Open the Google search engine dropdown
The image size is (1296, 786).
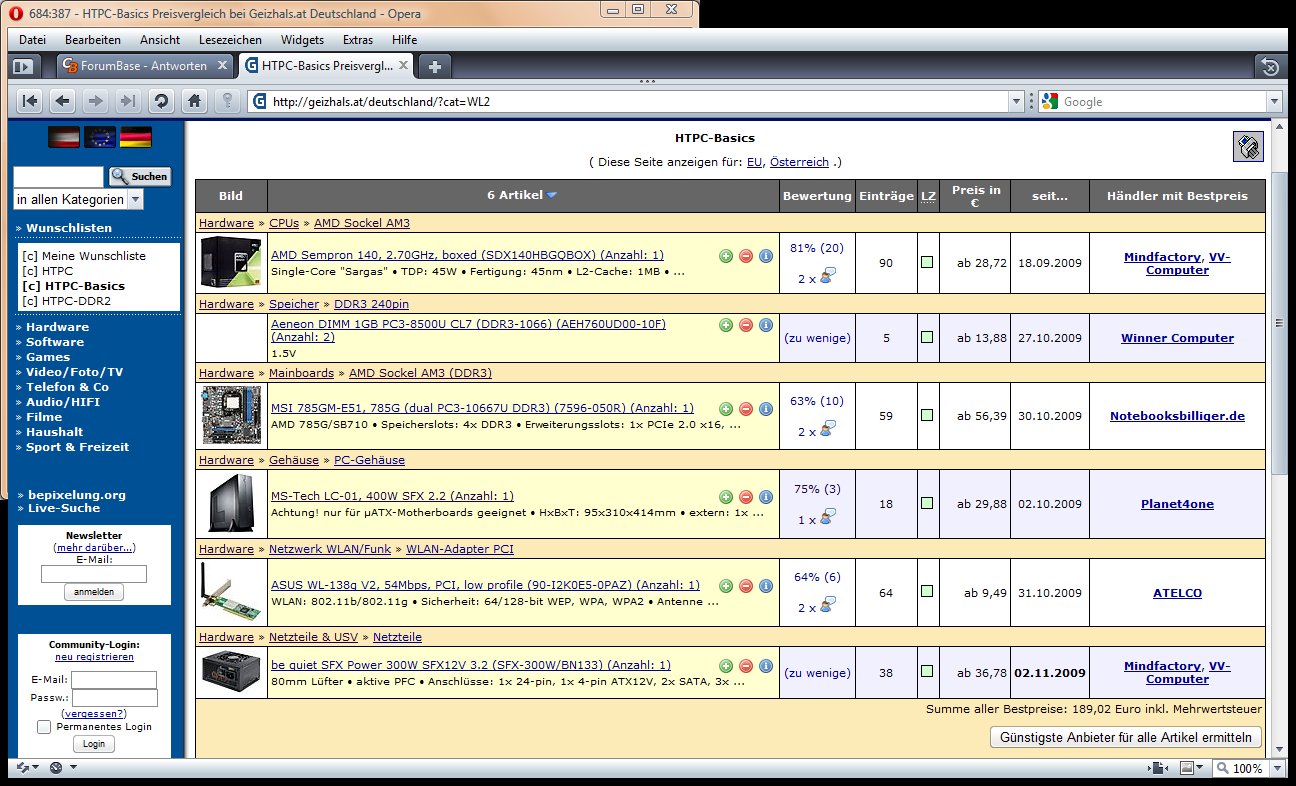tap(1273, 101)
